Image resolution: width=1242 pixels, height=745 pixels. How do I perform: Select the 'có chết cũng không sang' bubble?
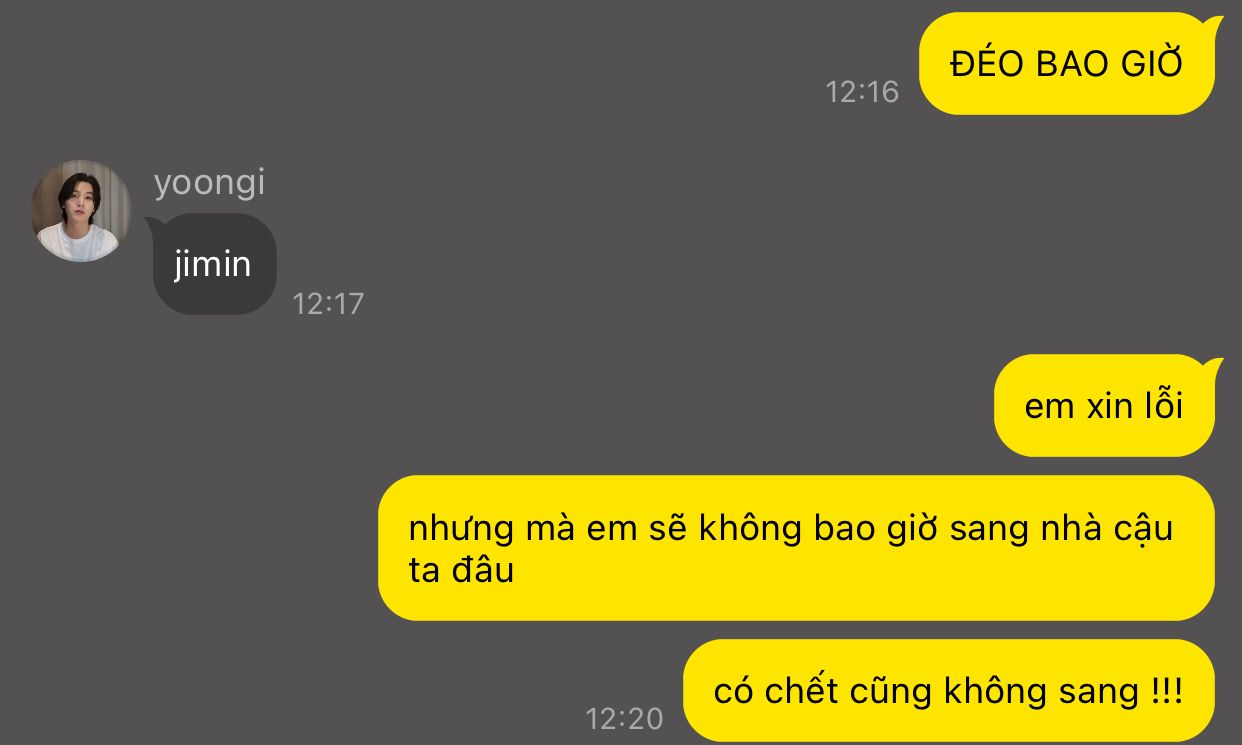click(949, 690)
